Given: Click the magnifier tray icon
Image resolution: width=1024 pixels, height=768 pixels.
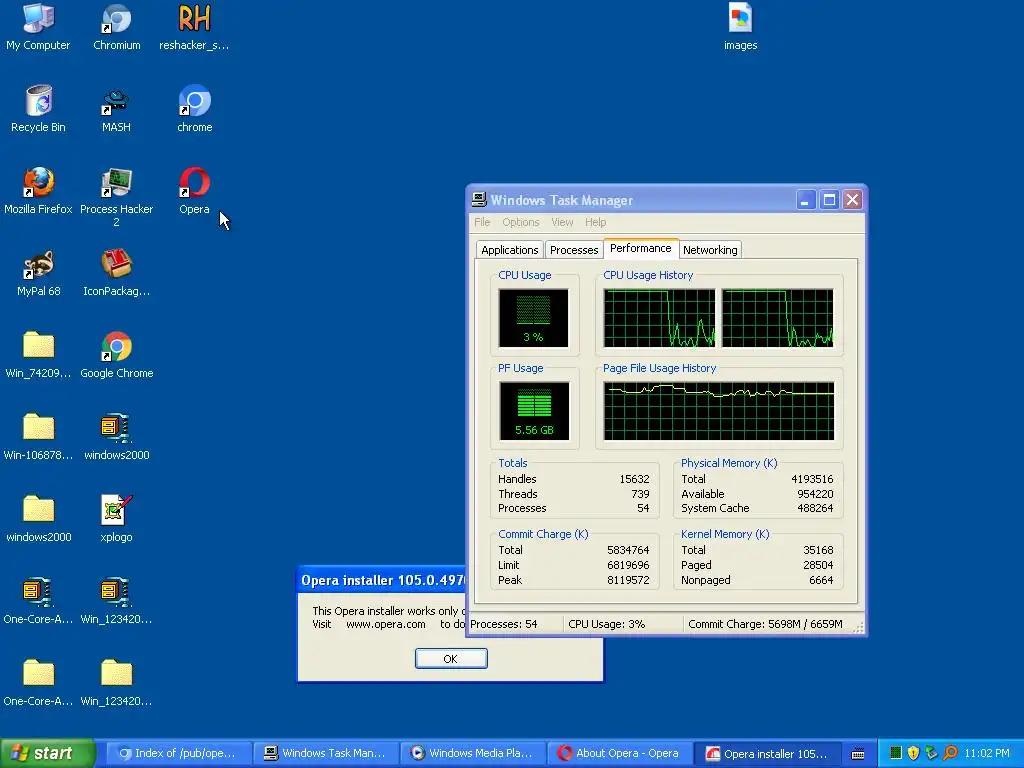Looking at the screenshot, I should pyautogui.click(x=950, y=753).
